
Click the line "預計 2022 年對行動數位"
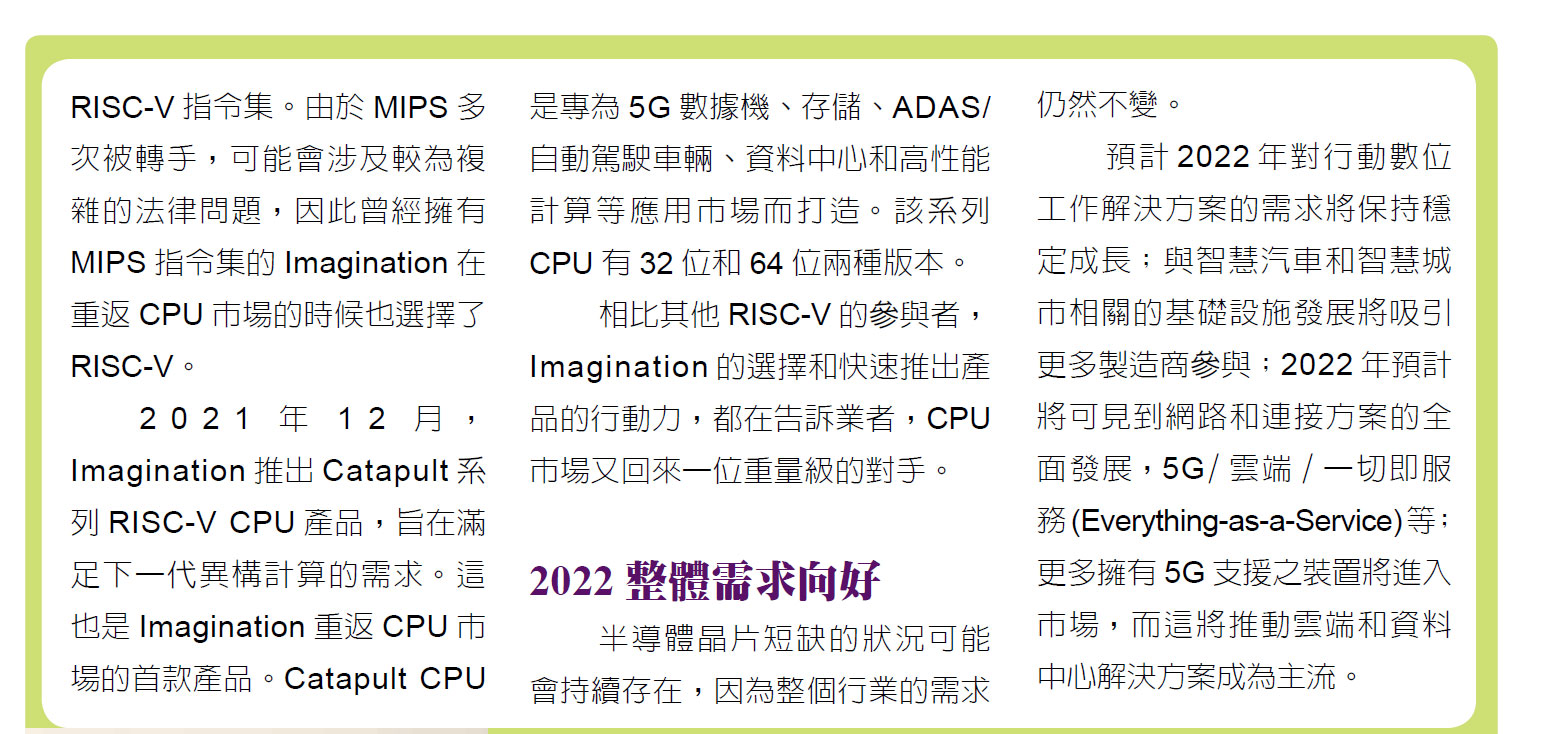point(1278,157)
